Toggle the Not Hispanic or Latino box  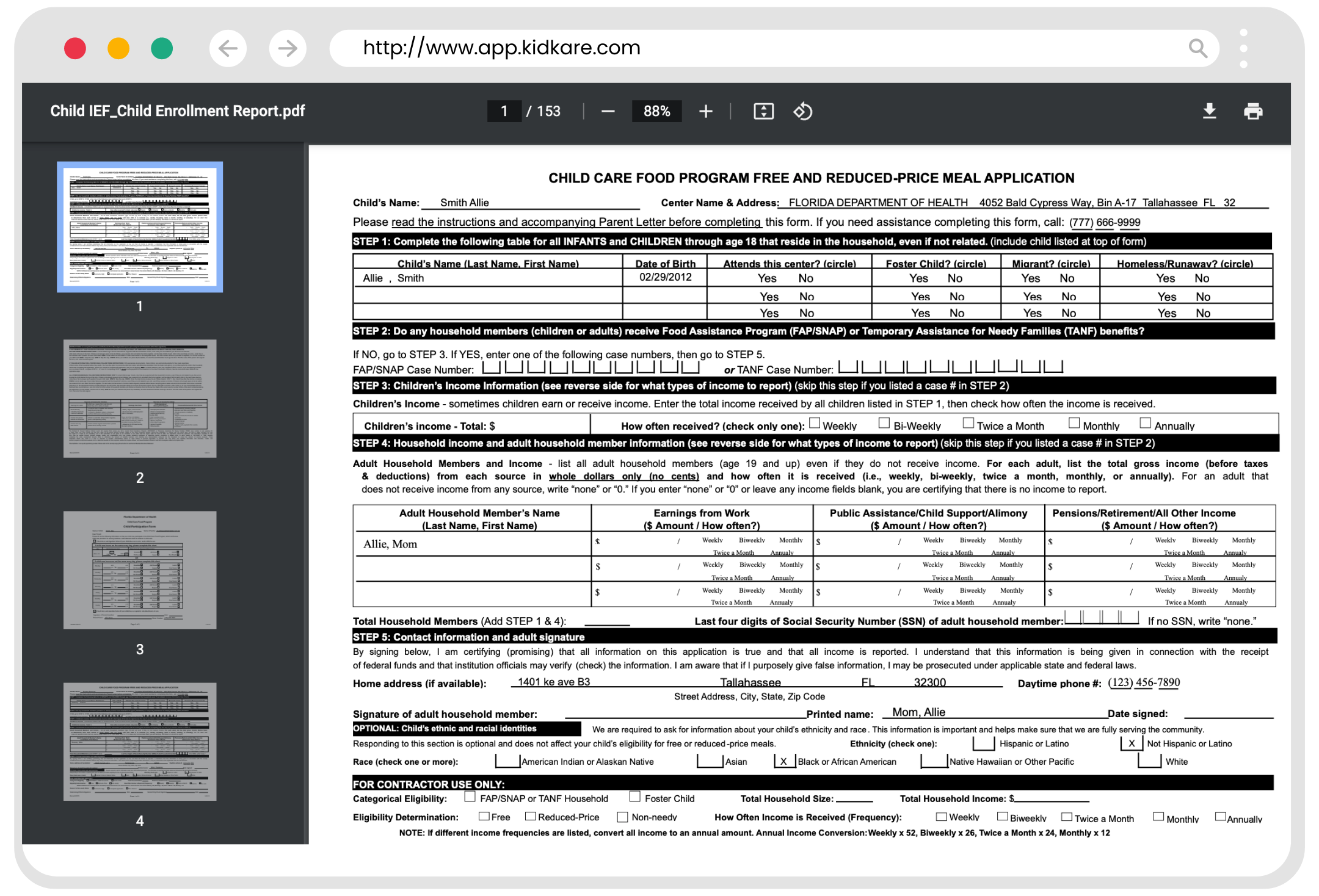[x=1132, y=743]
